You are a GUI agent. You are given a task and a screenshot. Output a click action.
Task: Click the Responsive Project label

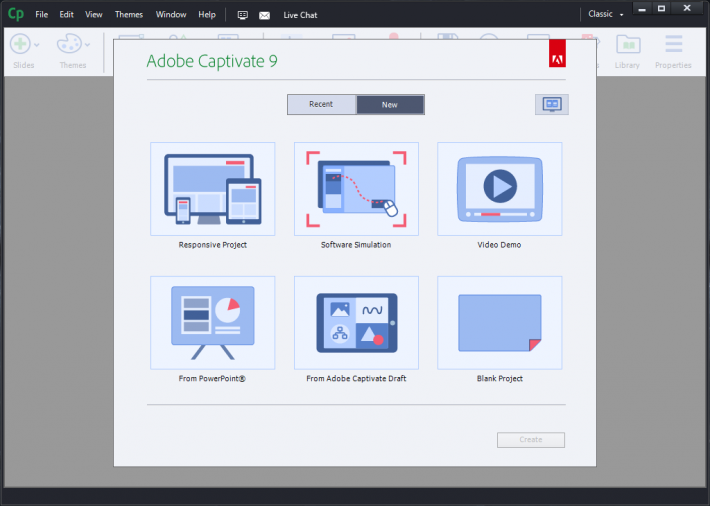[x=212, y=245]
